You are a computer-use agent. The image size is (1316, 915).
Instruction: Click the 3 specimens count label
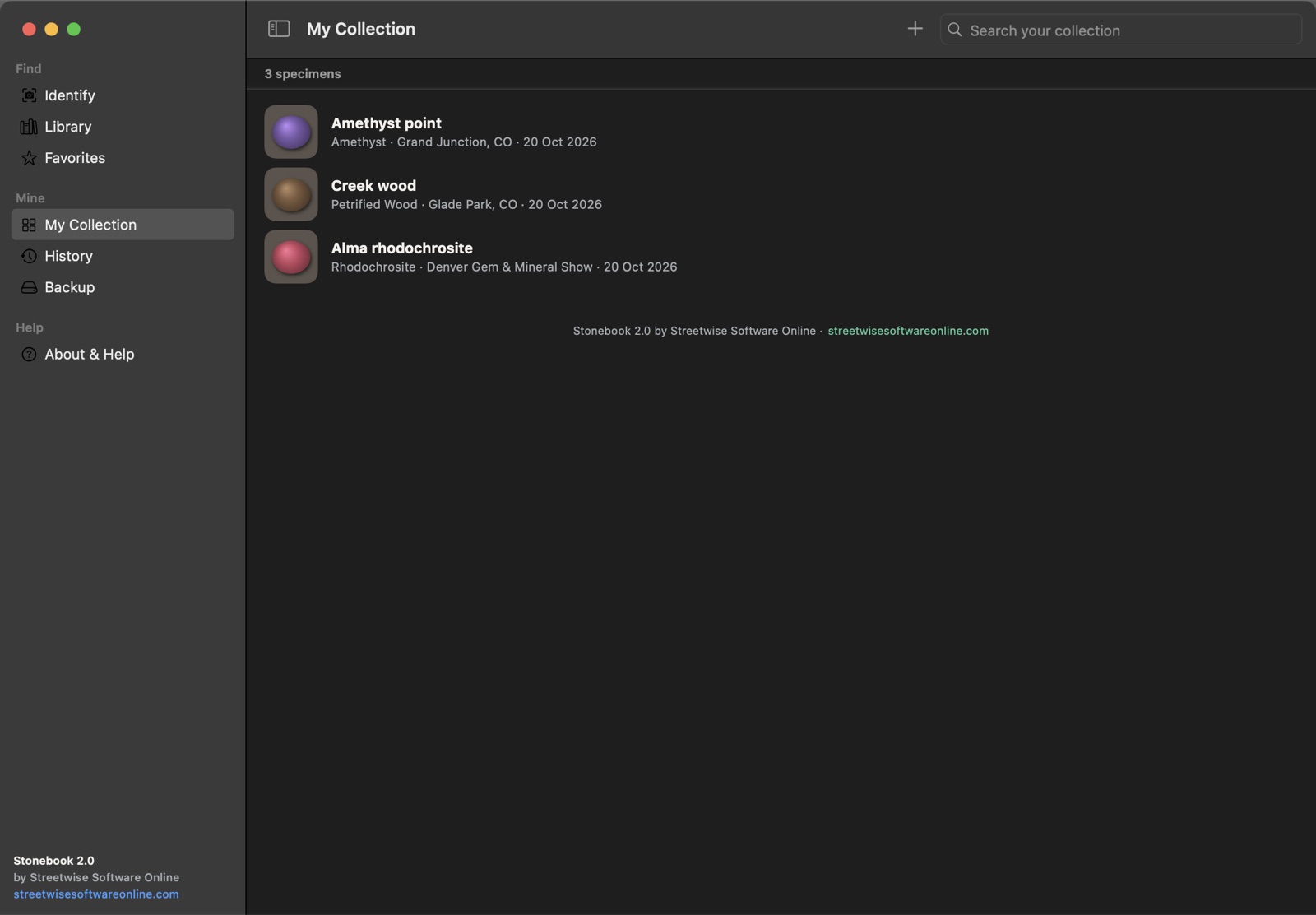click(303, 74)
